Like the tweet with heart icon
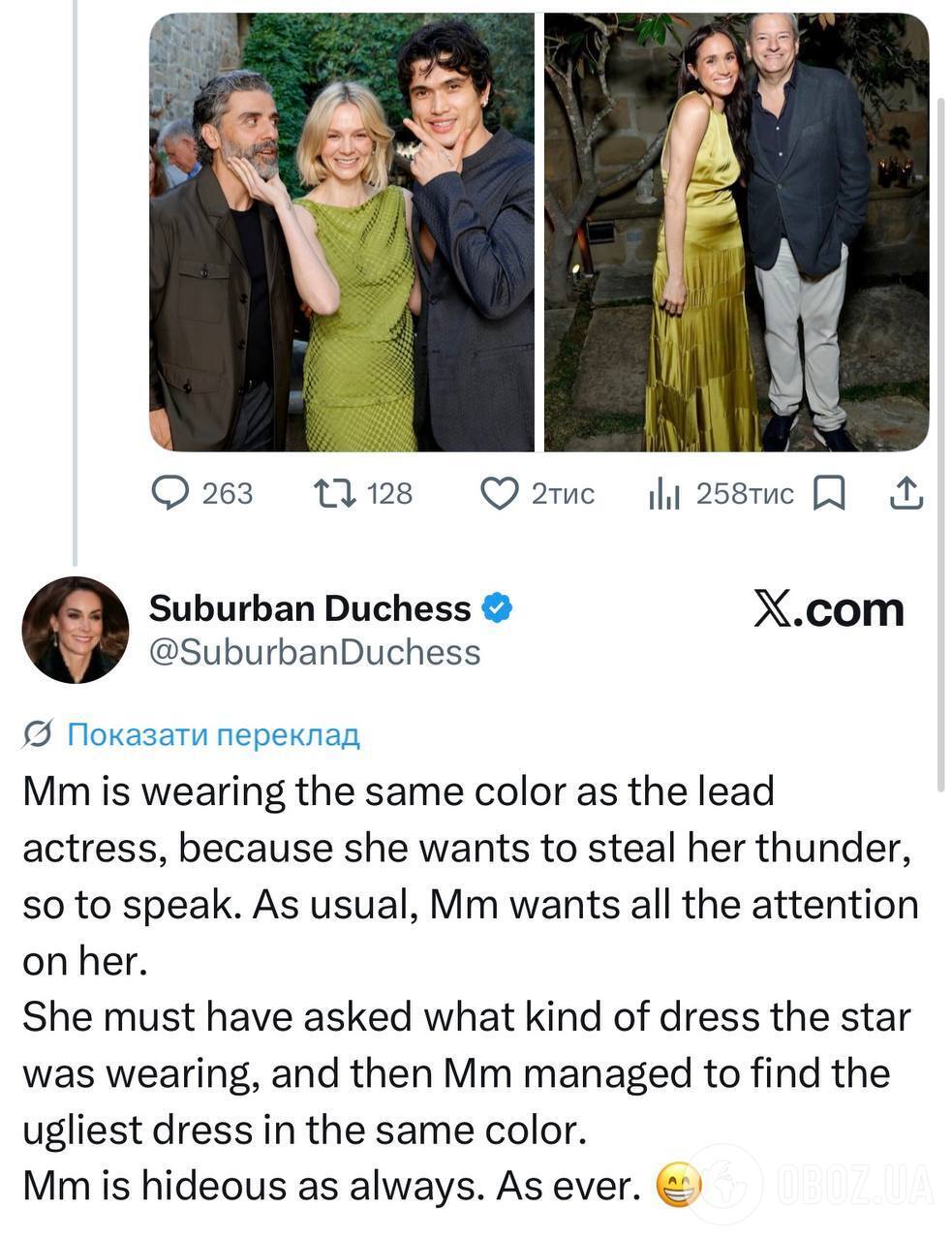The height and width of the screenshot is (1240, 952). point(500,494)
